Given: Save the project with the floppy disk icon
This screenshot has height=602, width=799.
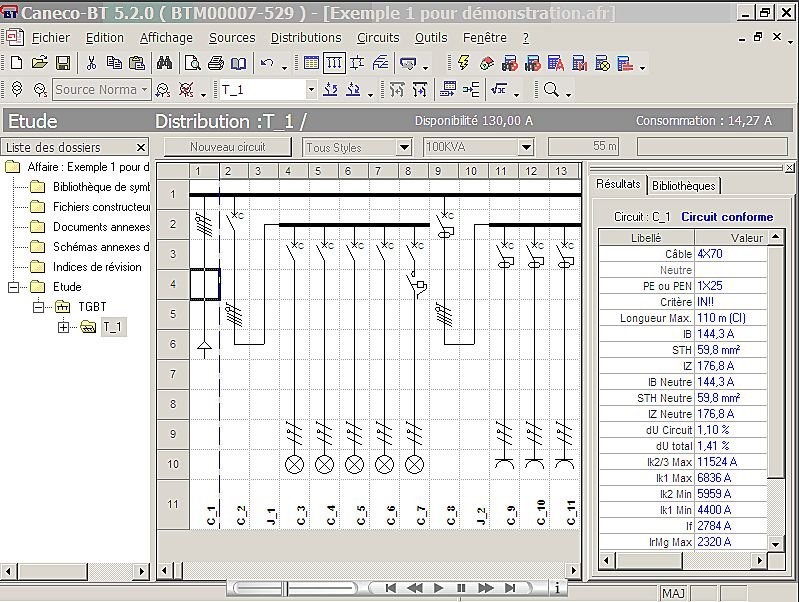Looking at the screenshot, I should (63, 63).
